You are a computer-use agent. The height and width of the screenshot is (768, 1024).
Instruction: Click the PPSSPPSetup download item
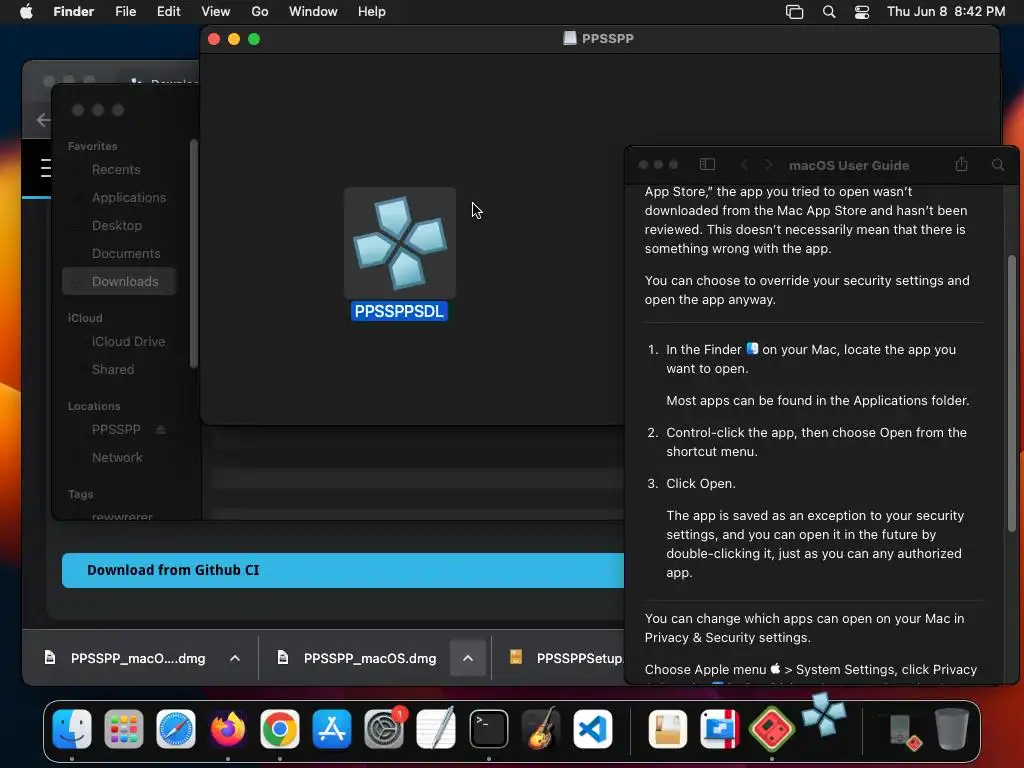pos(566,658)
